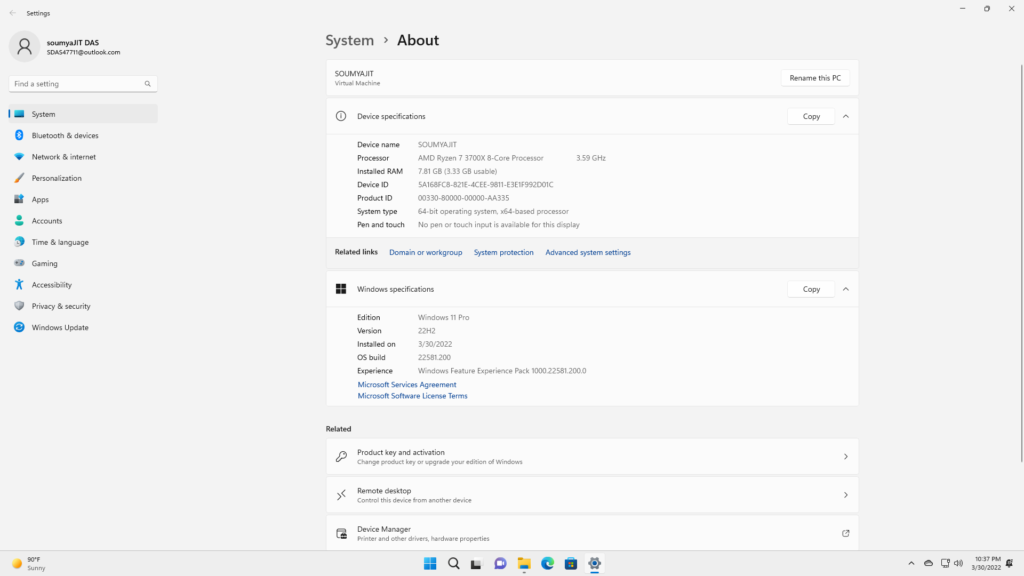Click Rename this PC button

coord(815,78)
